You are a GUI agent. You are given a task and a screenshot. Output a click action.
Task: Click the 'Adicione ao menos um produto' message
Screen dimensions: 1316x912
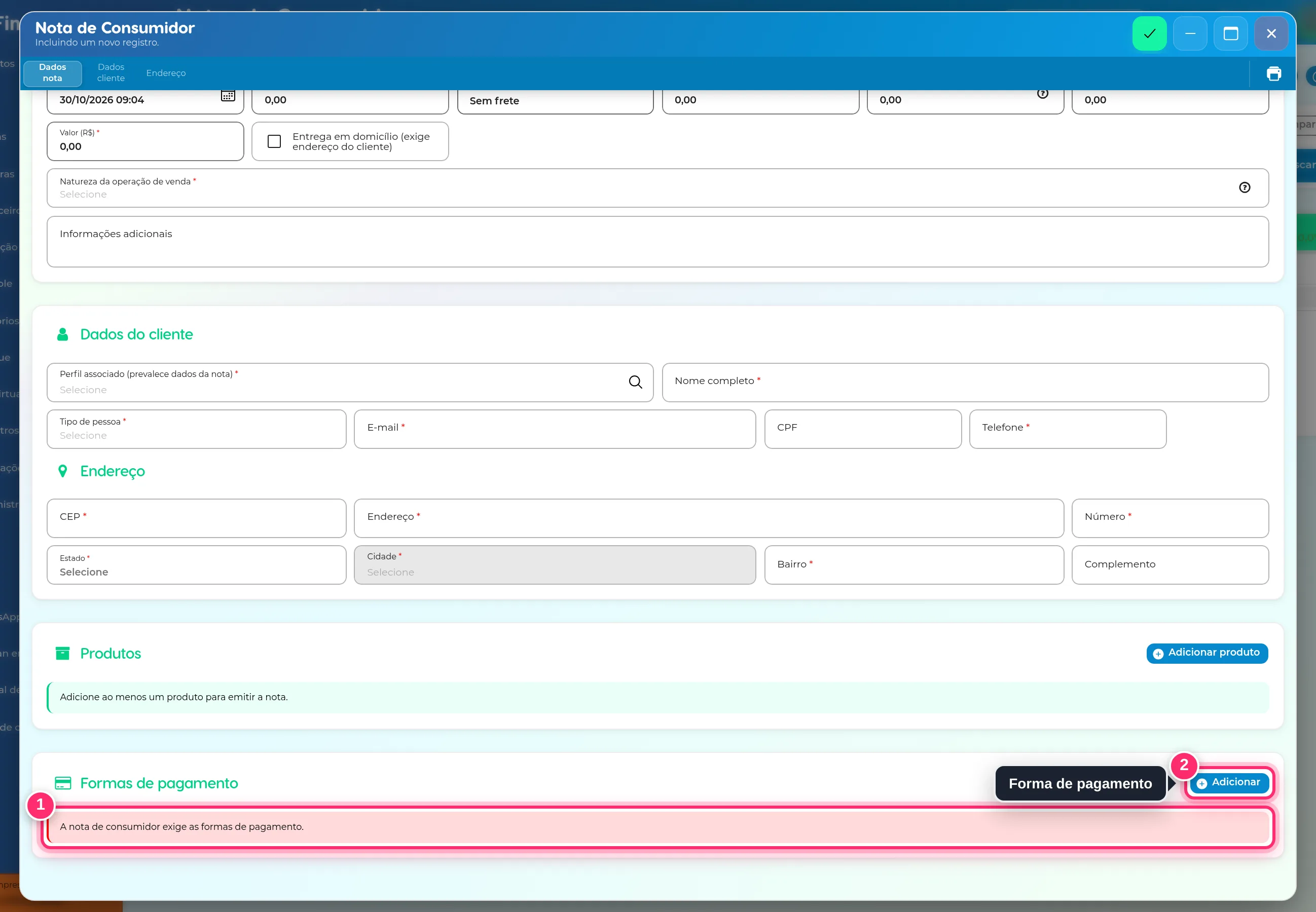[x=657, y=697]
